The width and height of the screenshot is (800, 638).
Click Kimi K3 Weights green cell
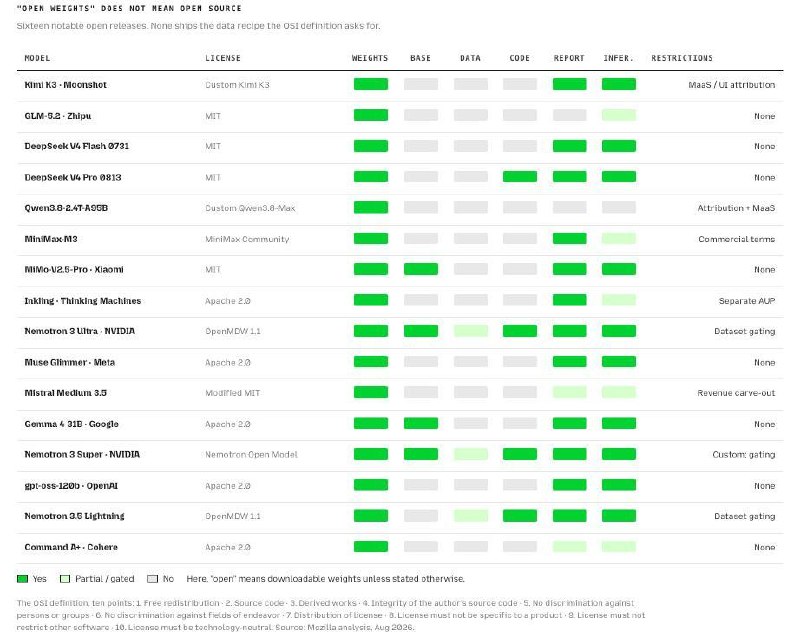click(x=371, y=84)
